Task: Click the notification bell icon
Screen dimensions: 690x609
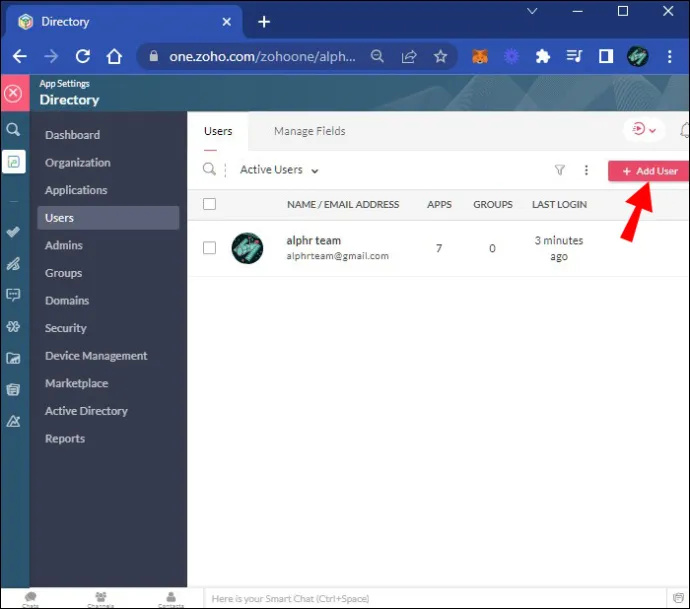Action: click(685, 130)
